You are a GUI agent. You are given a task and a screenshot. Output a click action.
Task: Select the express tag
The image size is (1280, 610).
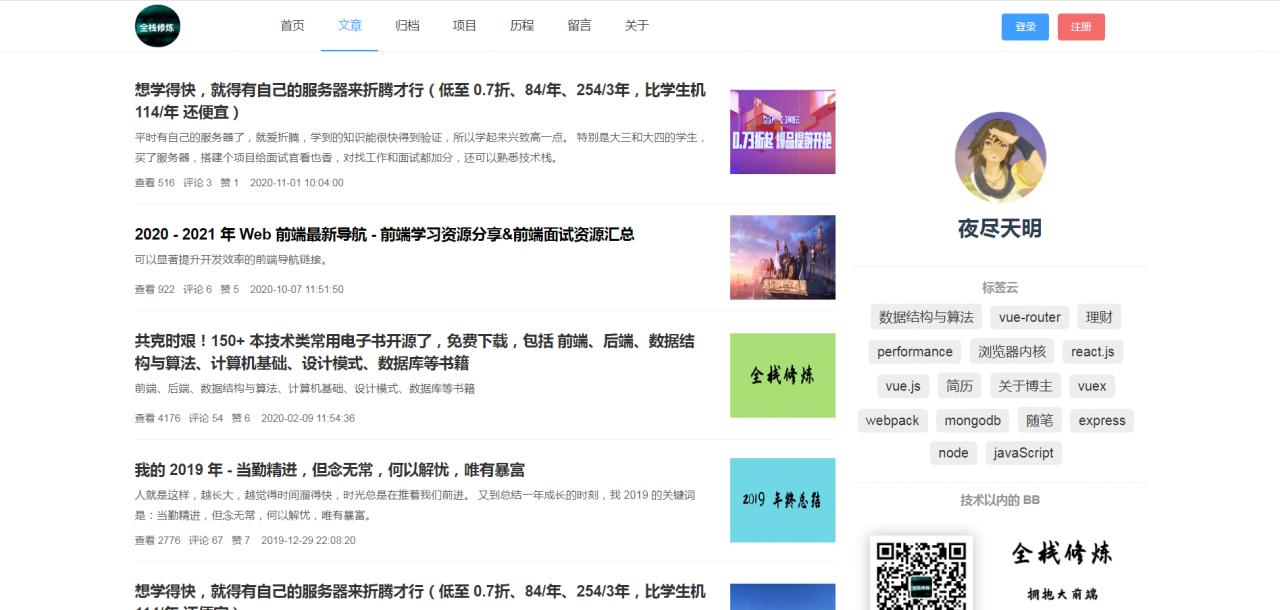coord(1102,421)
